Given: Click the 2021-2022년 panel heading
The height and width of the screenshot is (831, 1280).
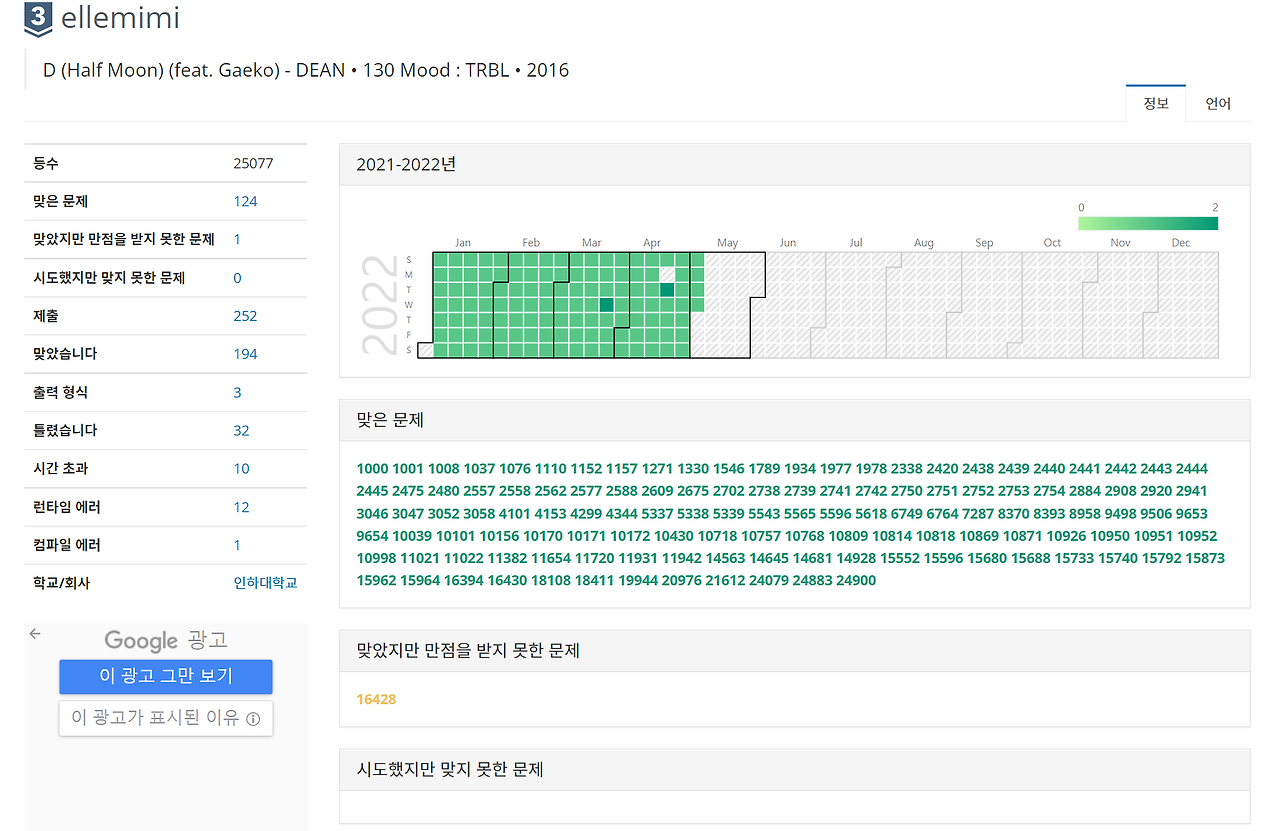Looking at the screenshot, I should click(x=406, y=164).
